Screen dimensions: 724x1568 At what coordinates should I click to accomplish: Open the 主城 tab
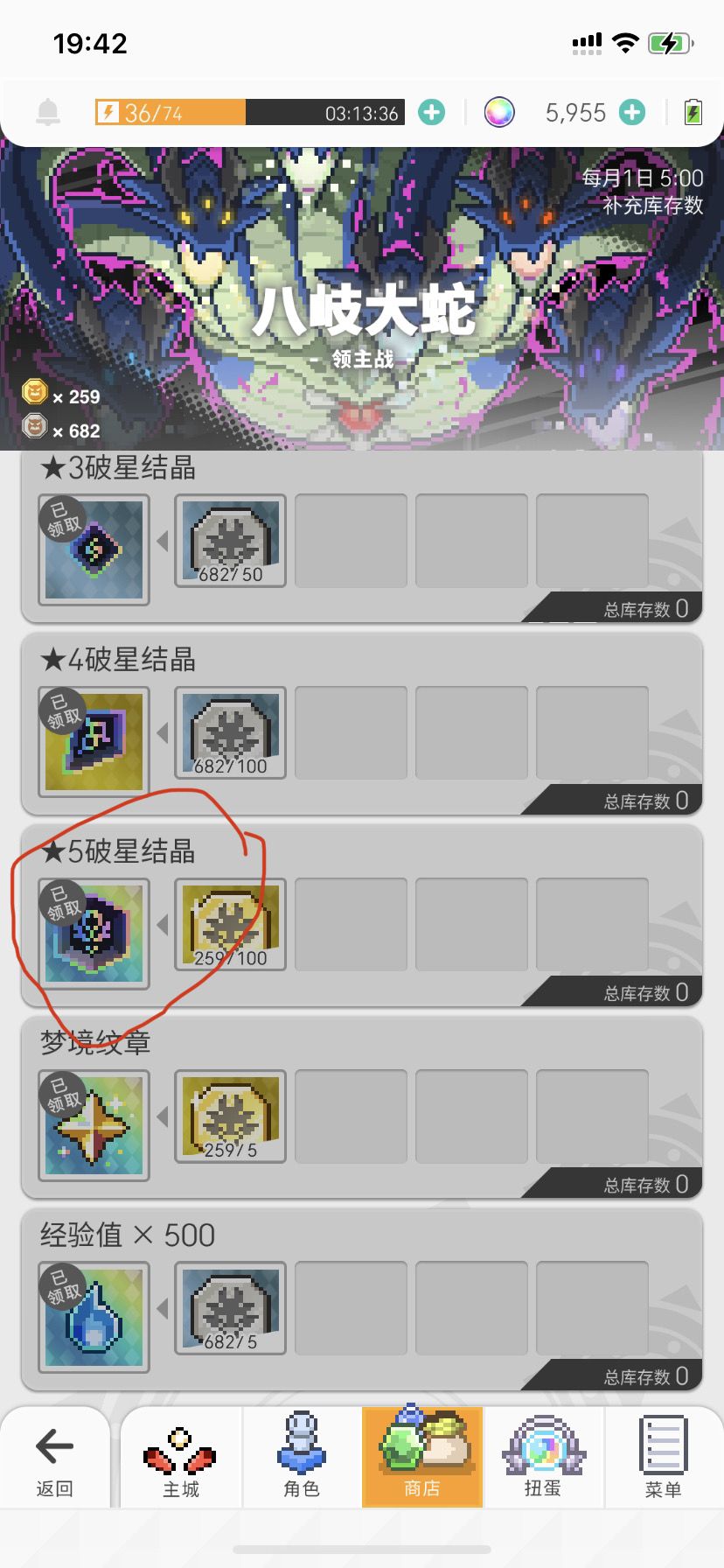181,1457
